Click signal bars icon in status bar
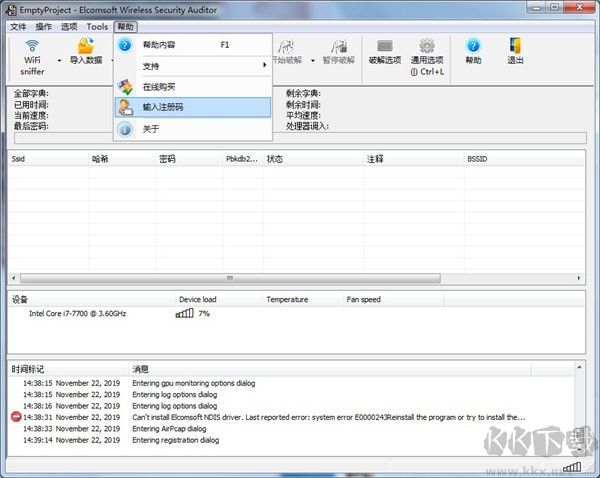The width and height of the screenshot is (600, 478). (x=572, y=467)
